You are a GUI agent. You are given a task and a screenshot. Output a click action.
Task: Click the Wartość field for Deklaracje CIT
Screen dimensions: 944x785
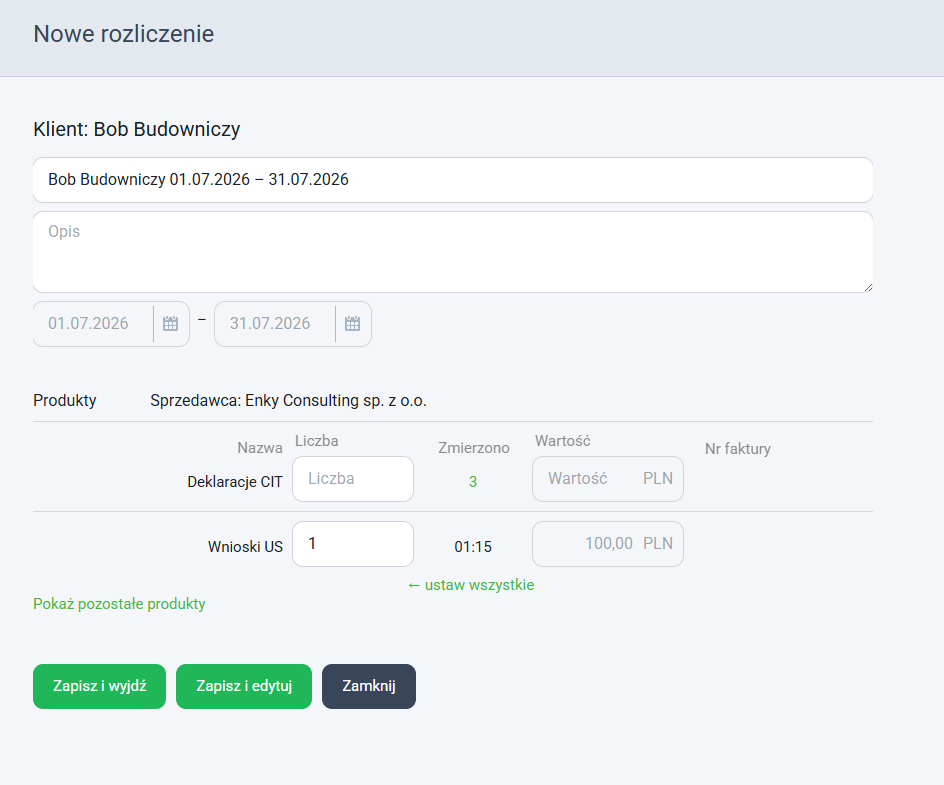(x=608, y=479)
